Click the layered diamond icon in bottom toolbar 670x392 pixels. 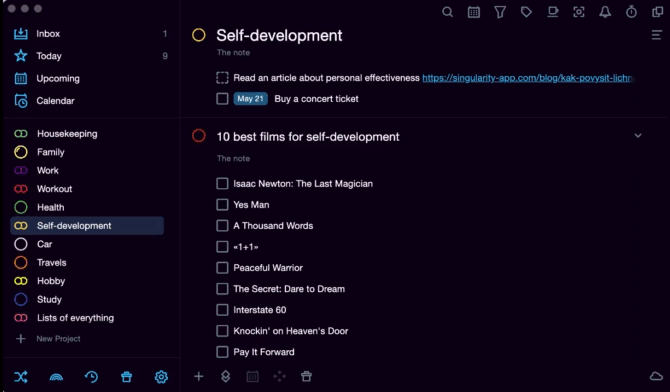pyautogui.click(x=226, y=376)
